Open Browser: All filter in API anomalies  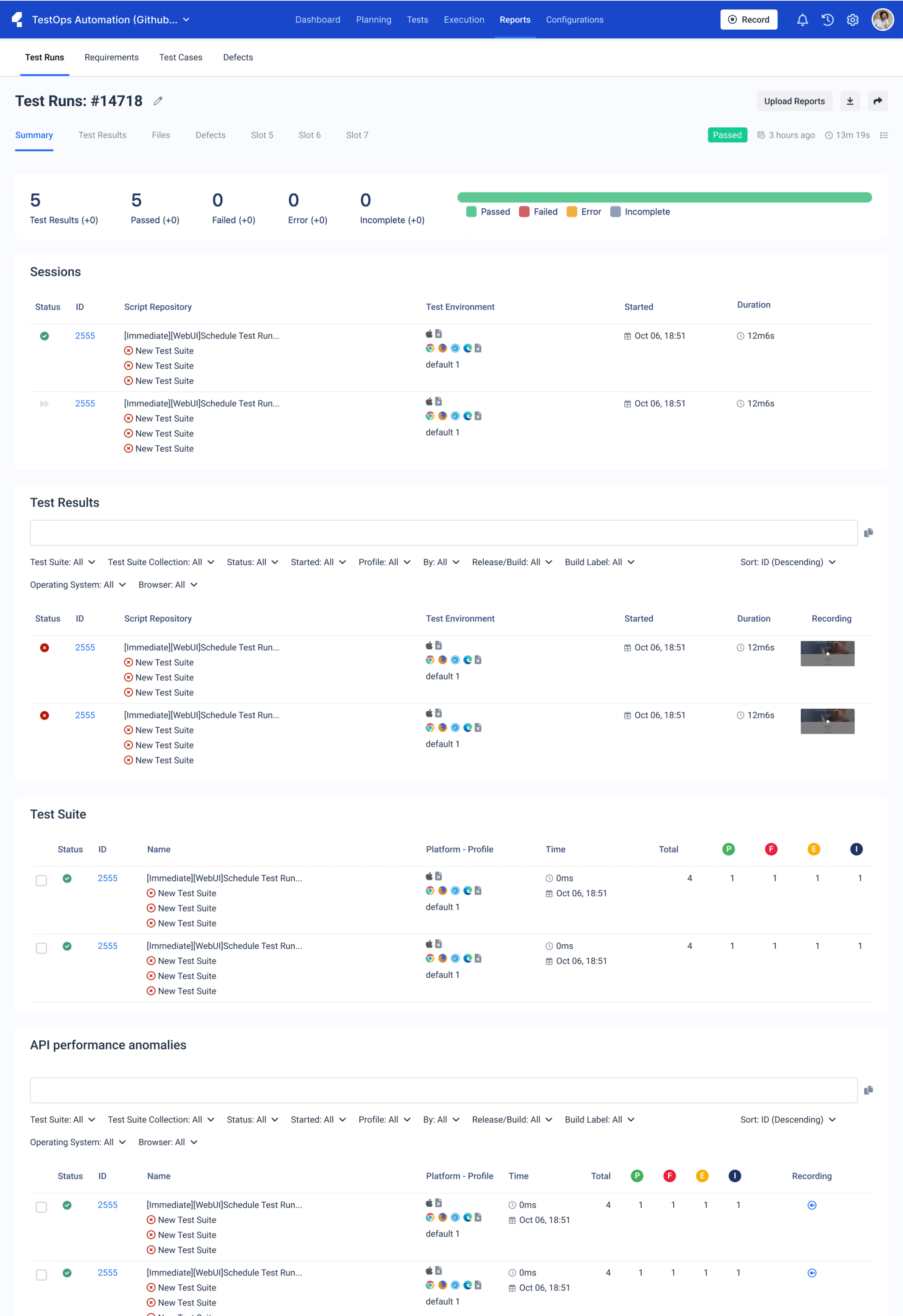click(168, 1142)
